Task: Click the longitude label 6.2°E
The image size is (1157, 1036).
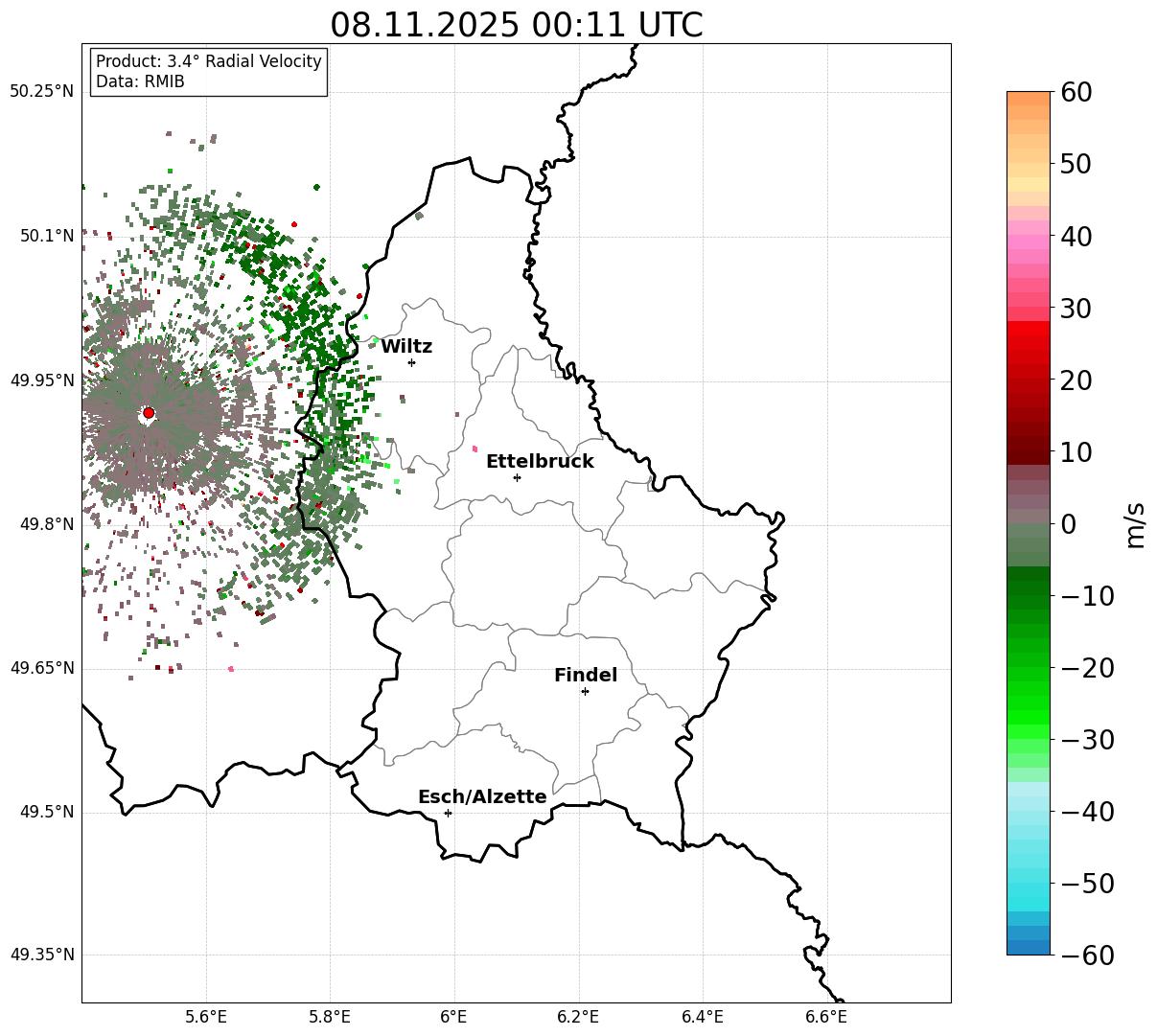Action: tap(579, 1017)
